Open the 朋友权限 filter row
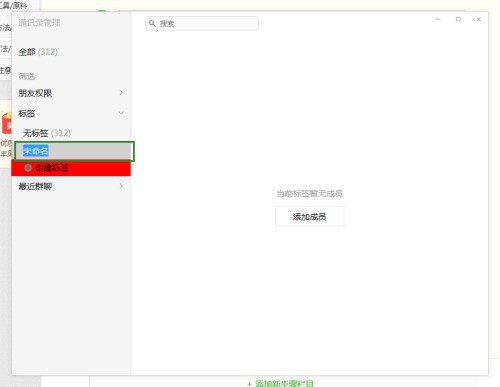The width and height of the screenshot is (500, 387). 71,93
